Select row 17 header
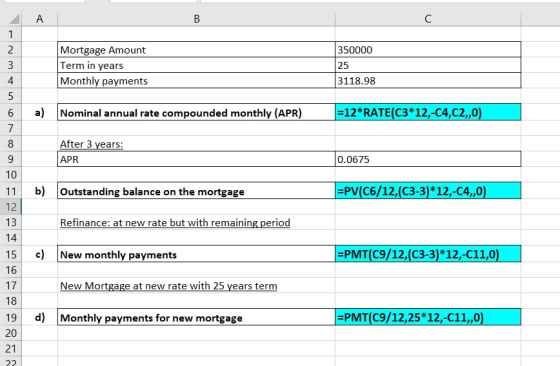560x366 pixels. click(x=11, y=285)
